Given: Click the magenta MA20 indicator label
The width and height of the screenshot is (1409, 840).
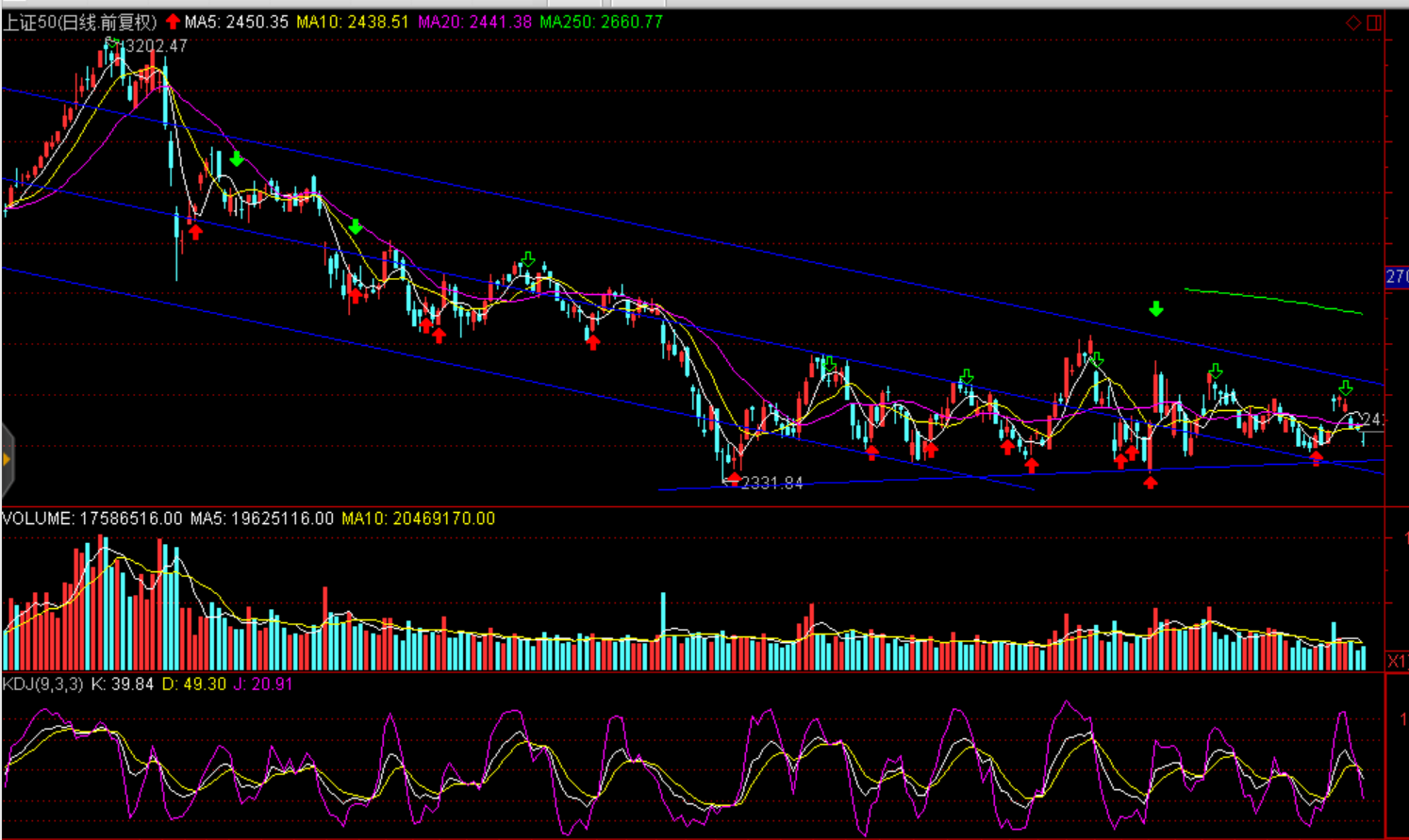Looking at the screenshot, I should pos(474,22).
